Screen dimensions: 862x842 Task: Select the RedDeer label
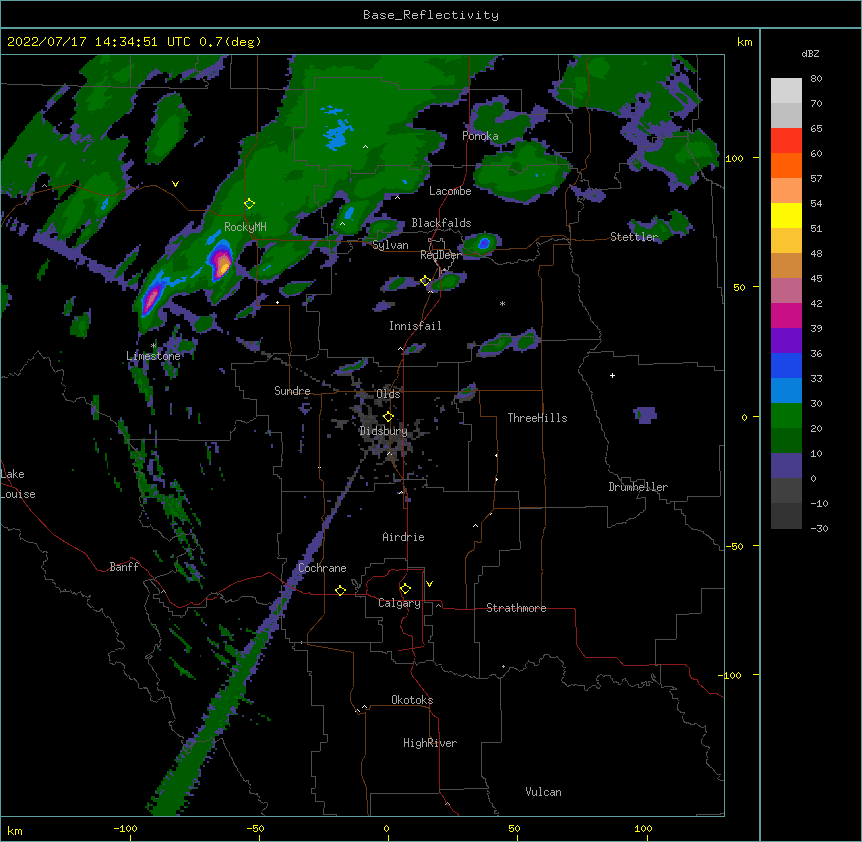point(440,255)
